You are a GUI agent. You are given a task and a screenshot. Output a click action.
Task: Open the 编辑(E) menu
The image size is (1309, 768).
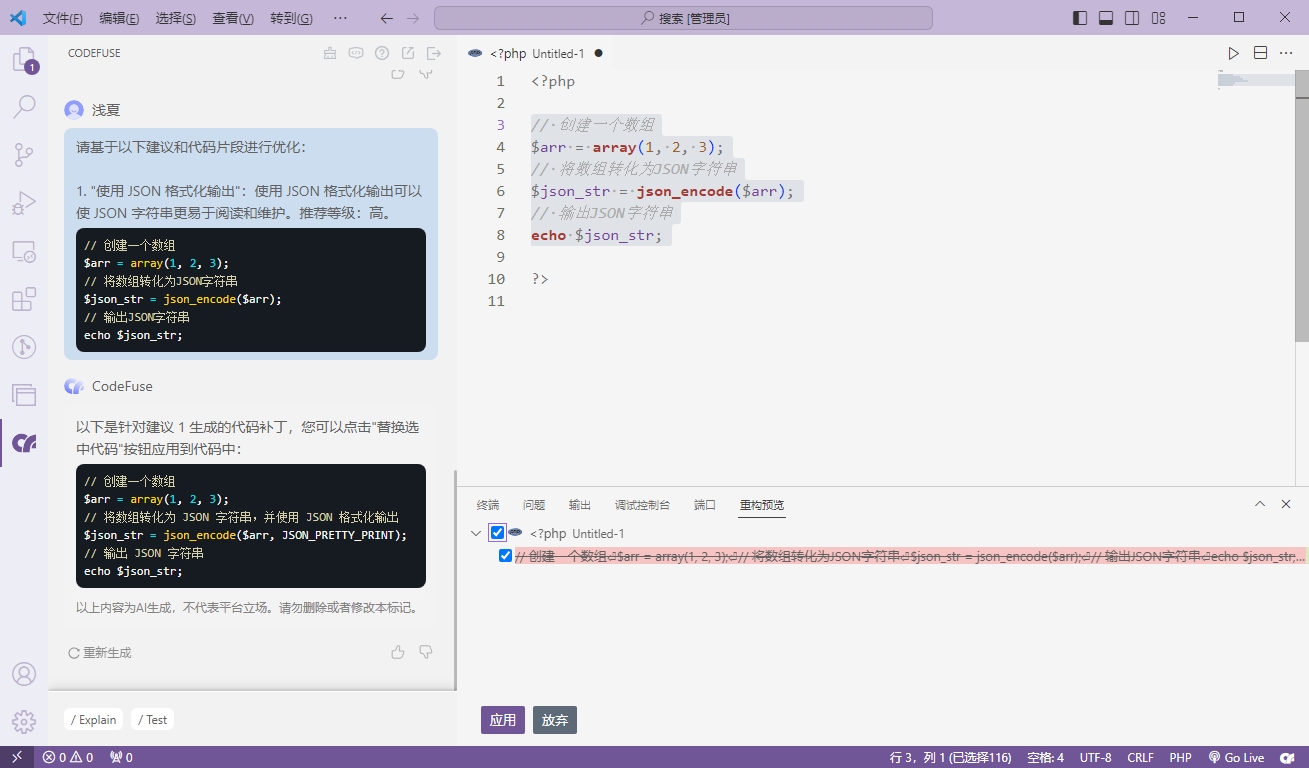(120, 18)
